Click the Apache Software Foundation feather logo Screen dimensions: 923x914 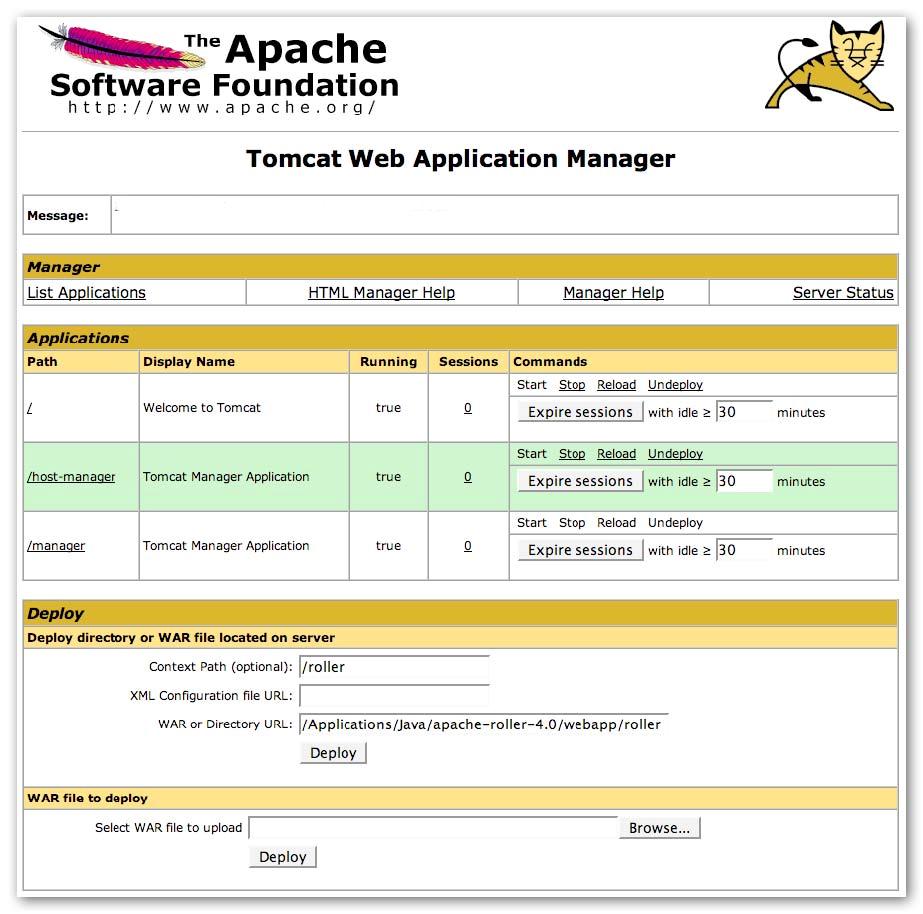click(218, 69)
